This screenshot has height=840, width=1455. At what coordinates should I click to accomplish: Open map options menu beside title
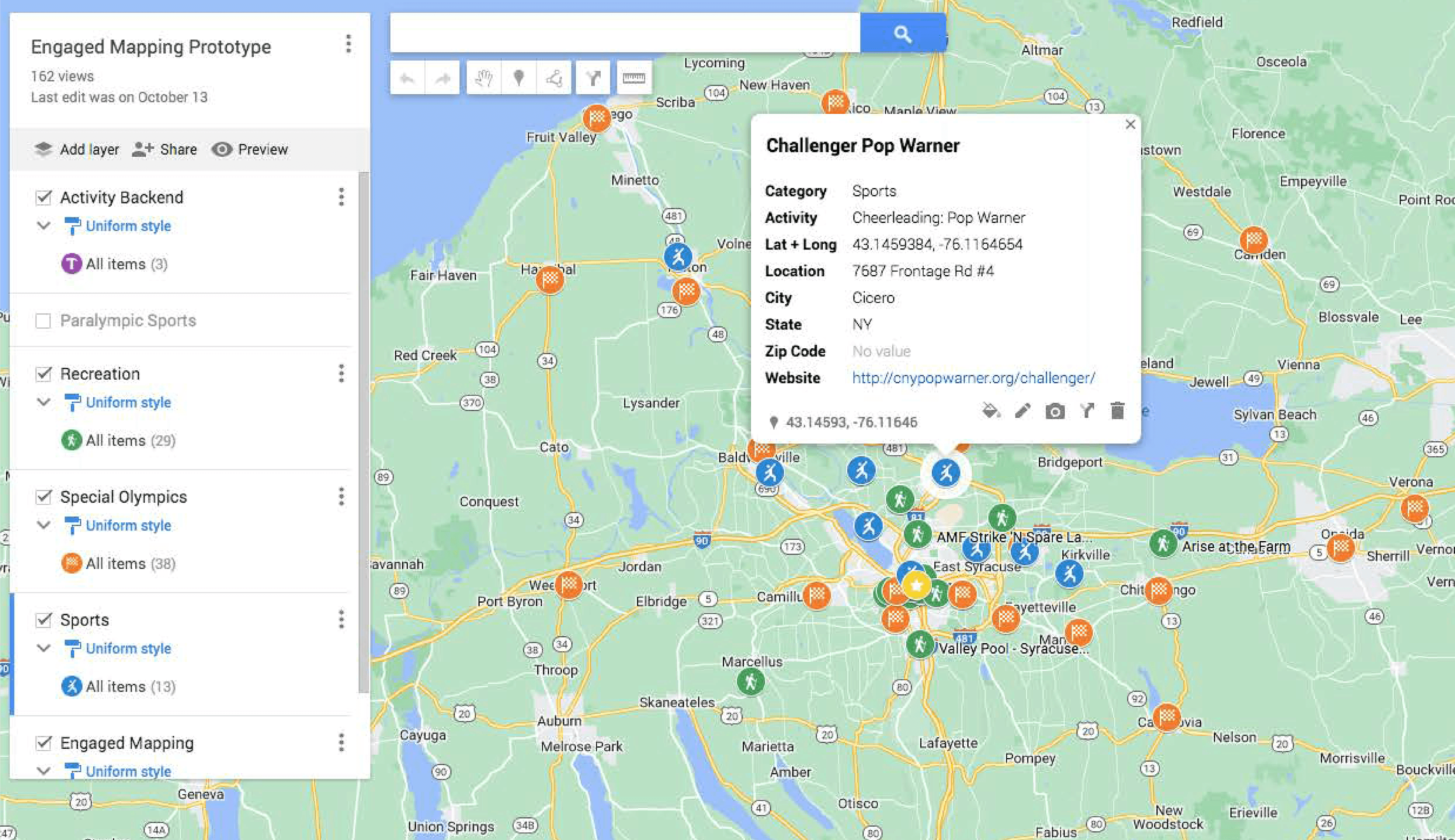pyautogui.click(x=348, y=44)
